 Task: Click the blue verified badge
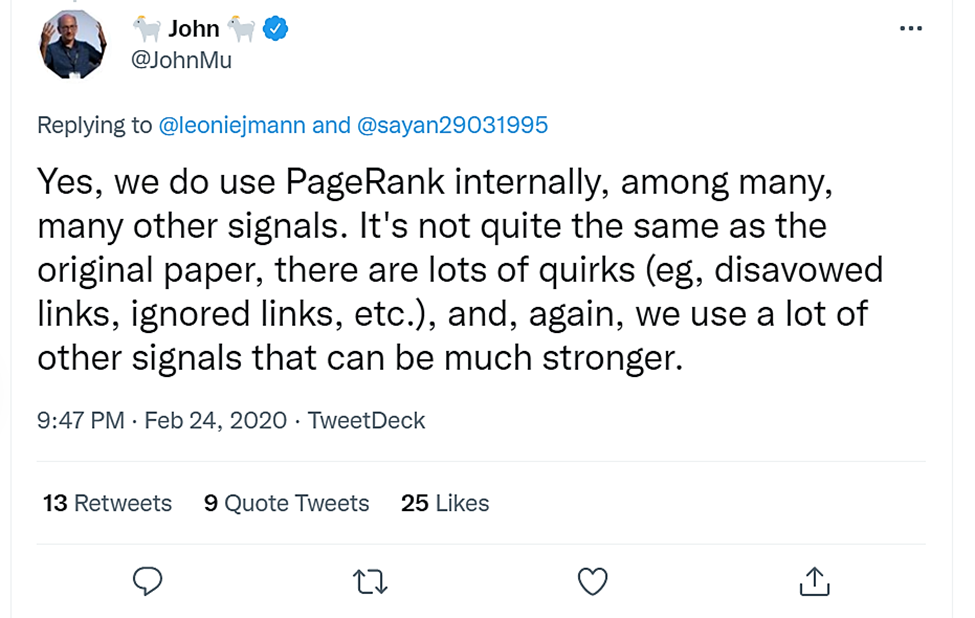tap(275, 29)
